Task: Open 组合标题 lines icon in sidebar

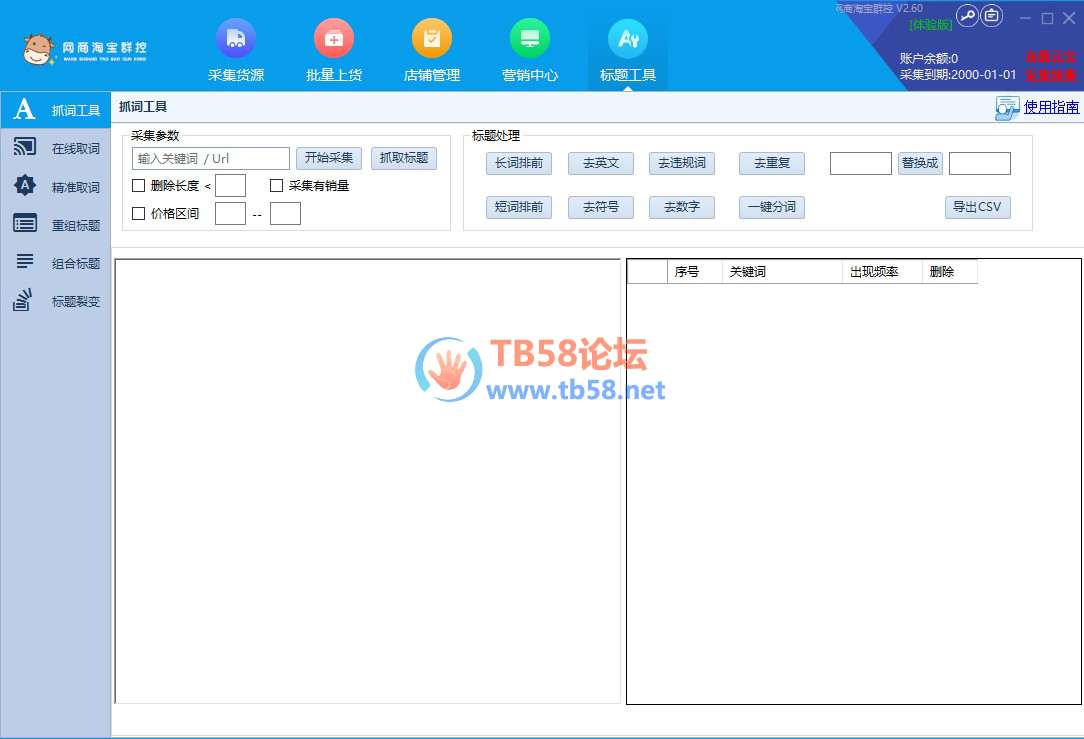Action: click(x=25, y=261)
